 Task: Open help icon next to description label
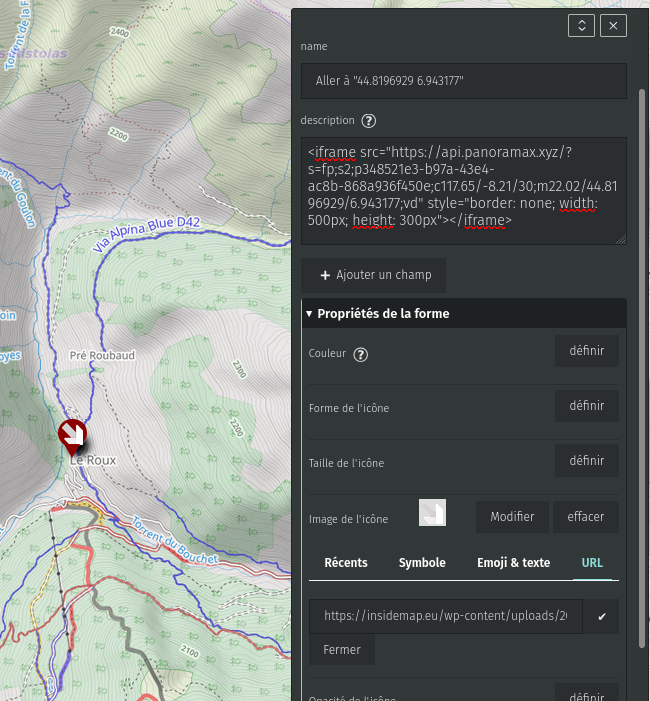(x=369, y=121)
